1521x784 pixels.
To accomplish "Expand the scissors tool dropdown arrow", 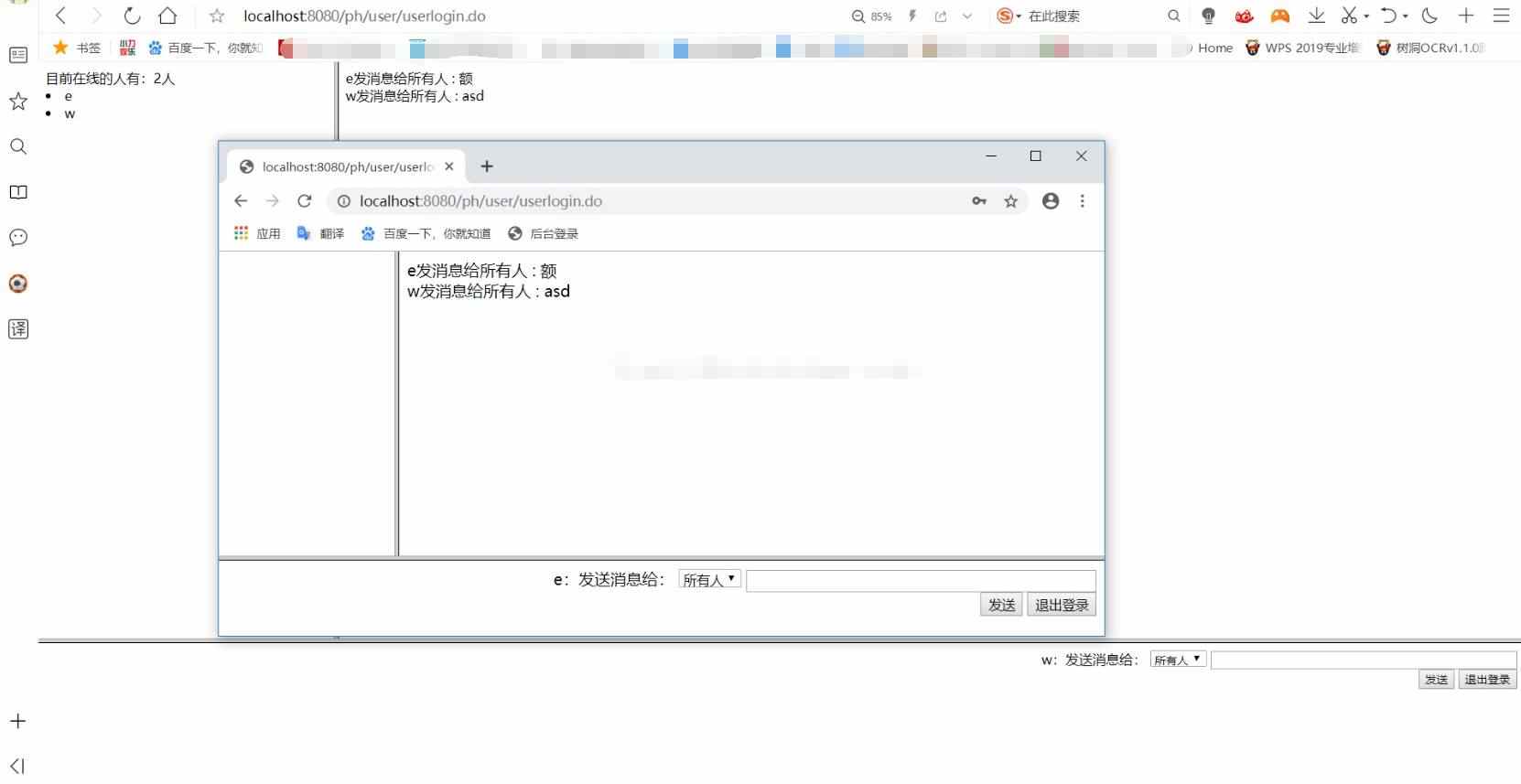I will click(x=1366, y=16).
